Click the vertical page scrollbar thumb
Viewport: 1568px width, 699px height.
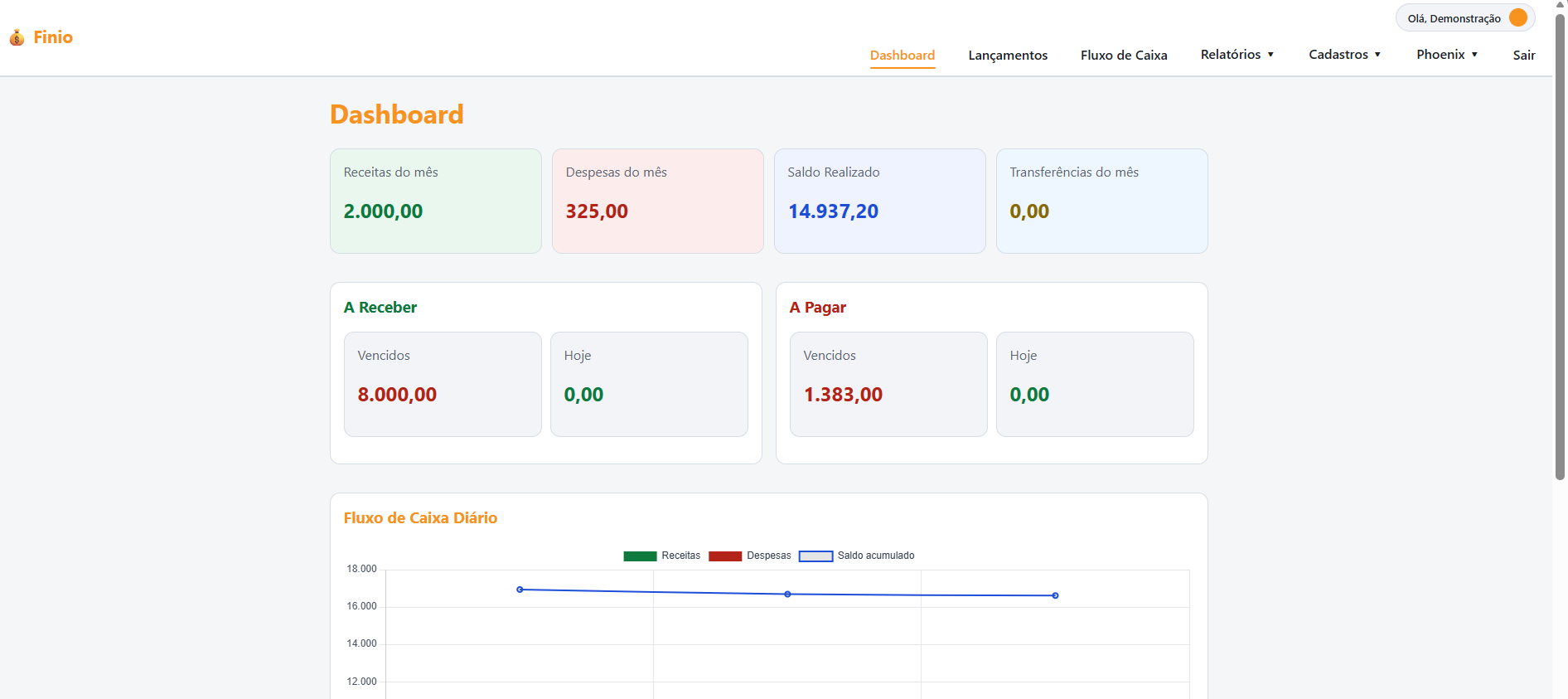click(1560, 246)
